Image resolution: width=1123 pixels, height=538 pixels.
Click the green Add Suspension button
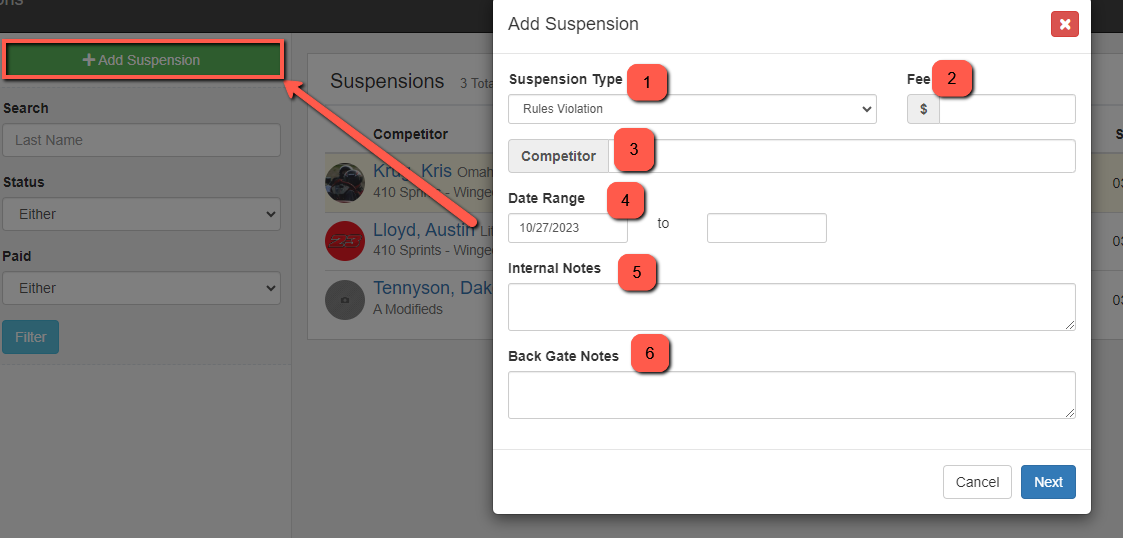click(x=142, y=60)
